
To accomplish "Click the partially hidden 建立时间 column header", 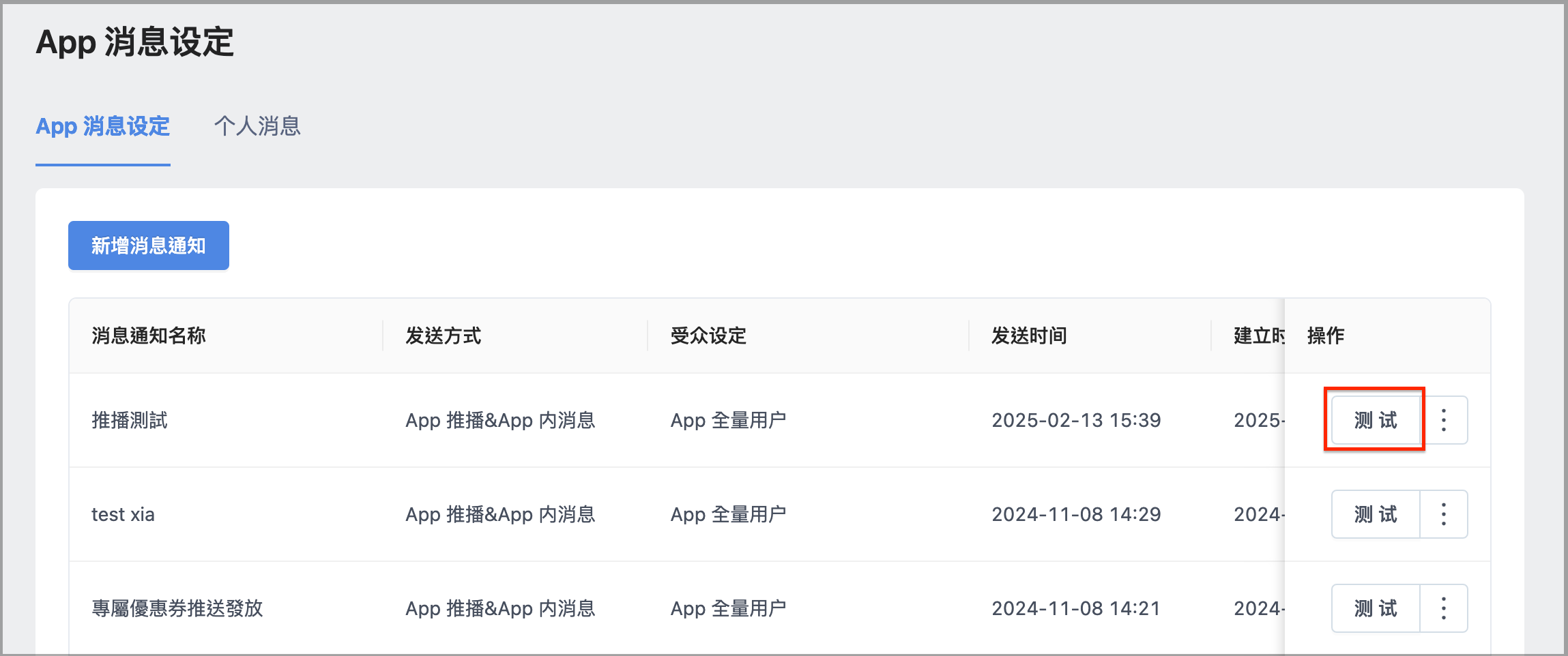I will point(1259,336).
